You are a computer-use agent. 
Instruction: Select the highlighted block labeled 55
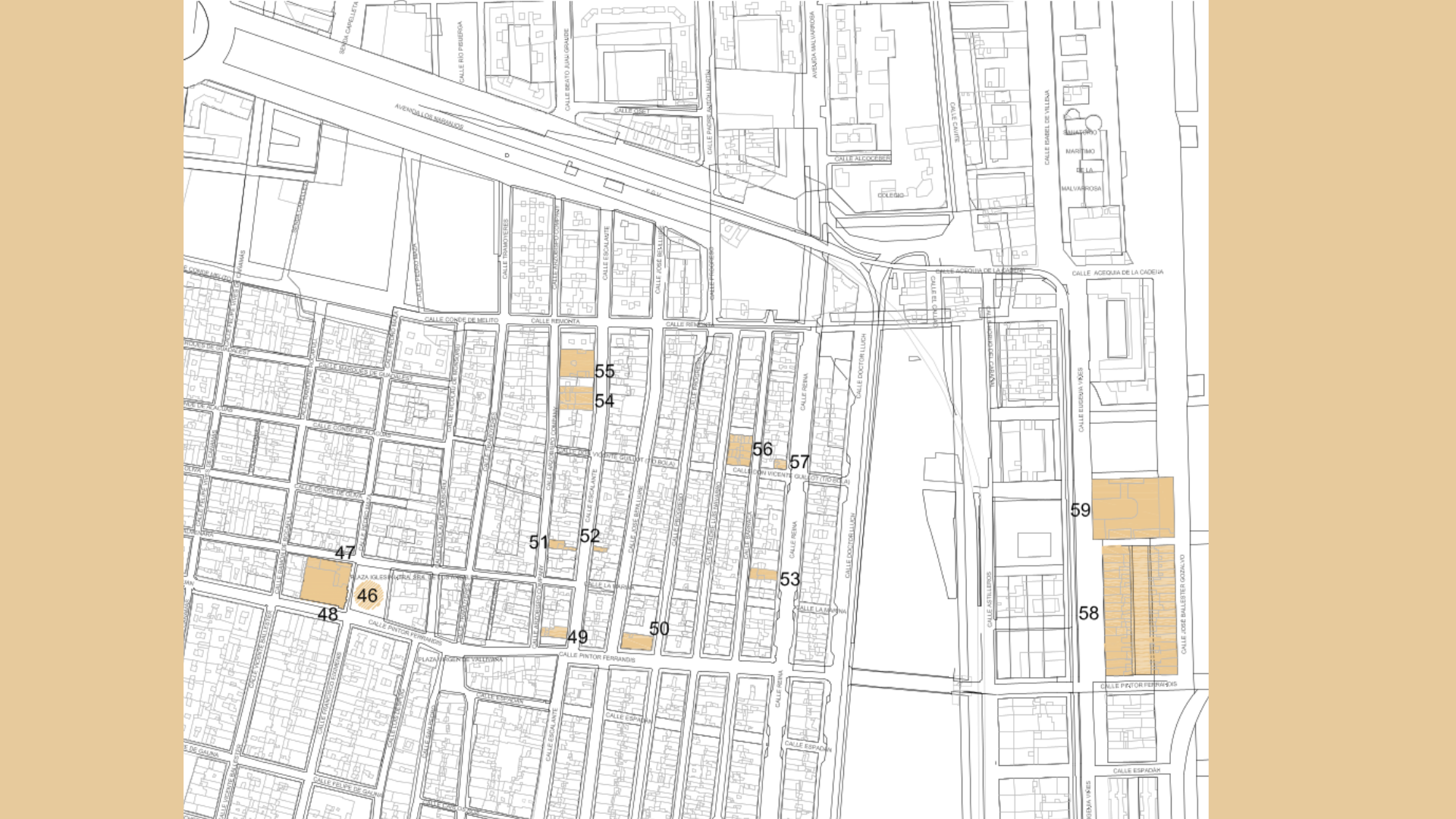576,364
